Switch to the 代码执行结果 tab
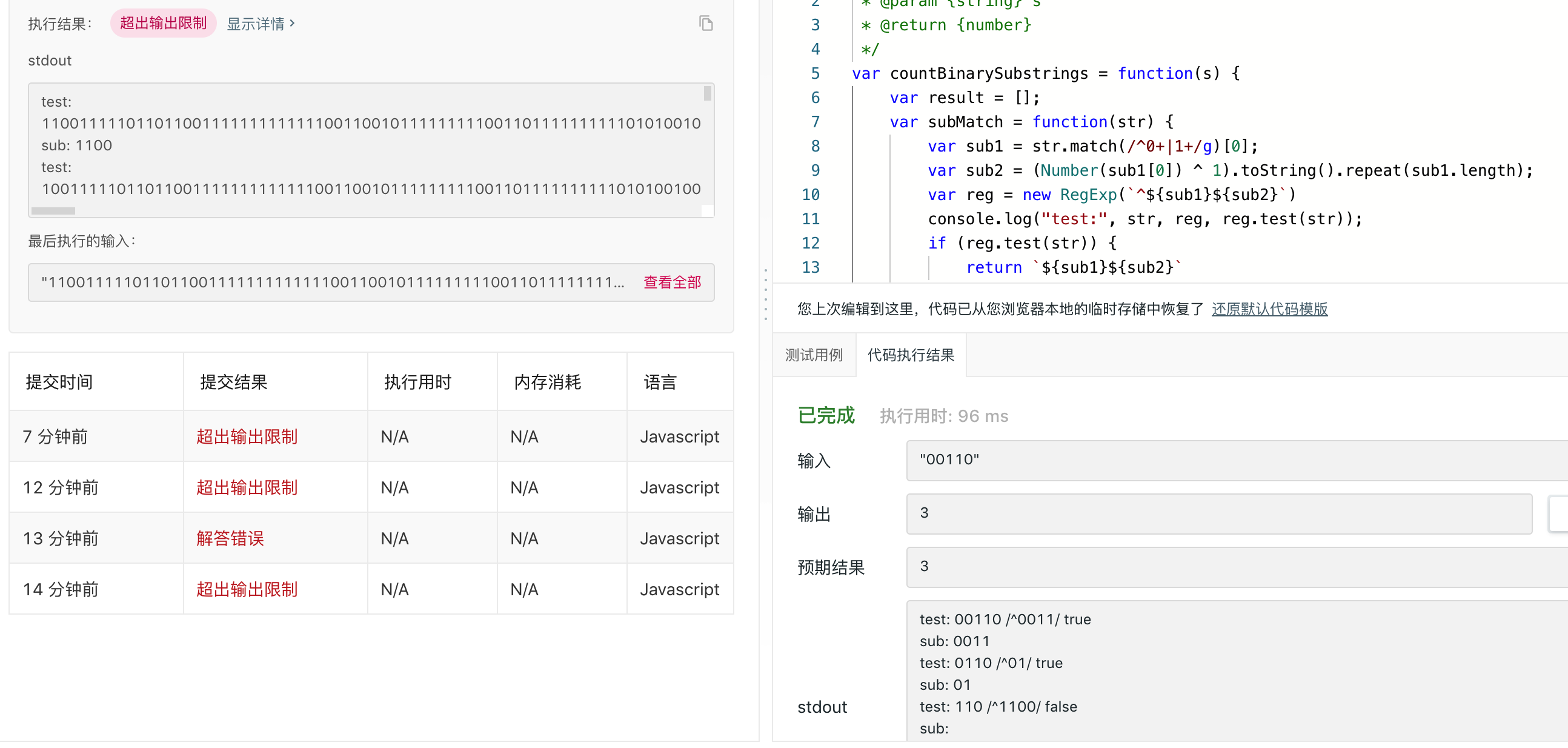Screen dimensions: 1568x748 pyautogui.click(x=911, y=355)
